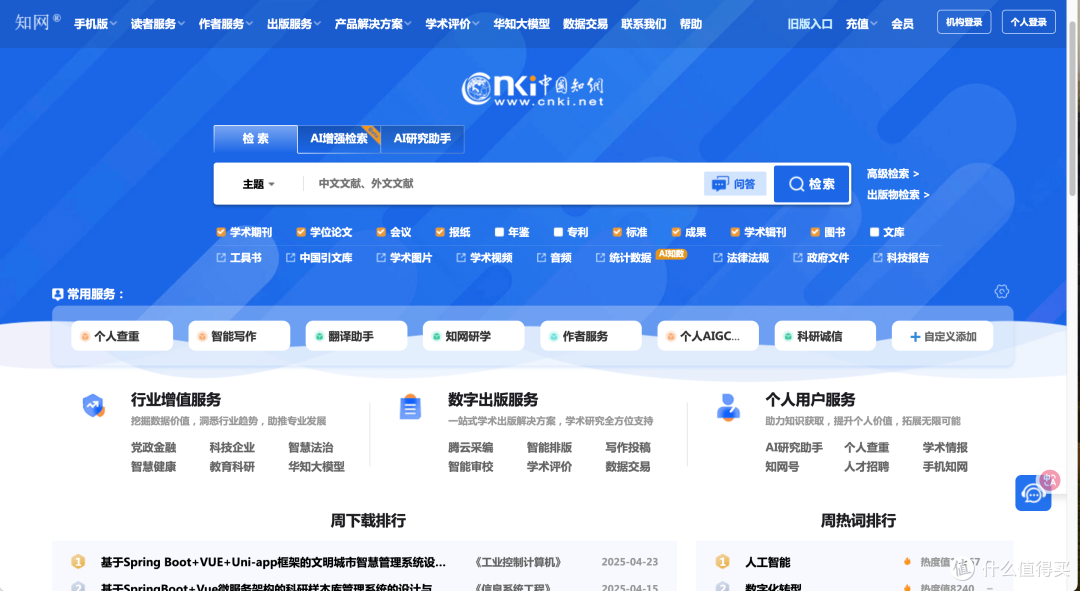Open 学术图片 external link
Viewport: 1080px width, 591px height.
pyautogui.click(x=404, y=258)
